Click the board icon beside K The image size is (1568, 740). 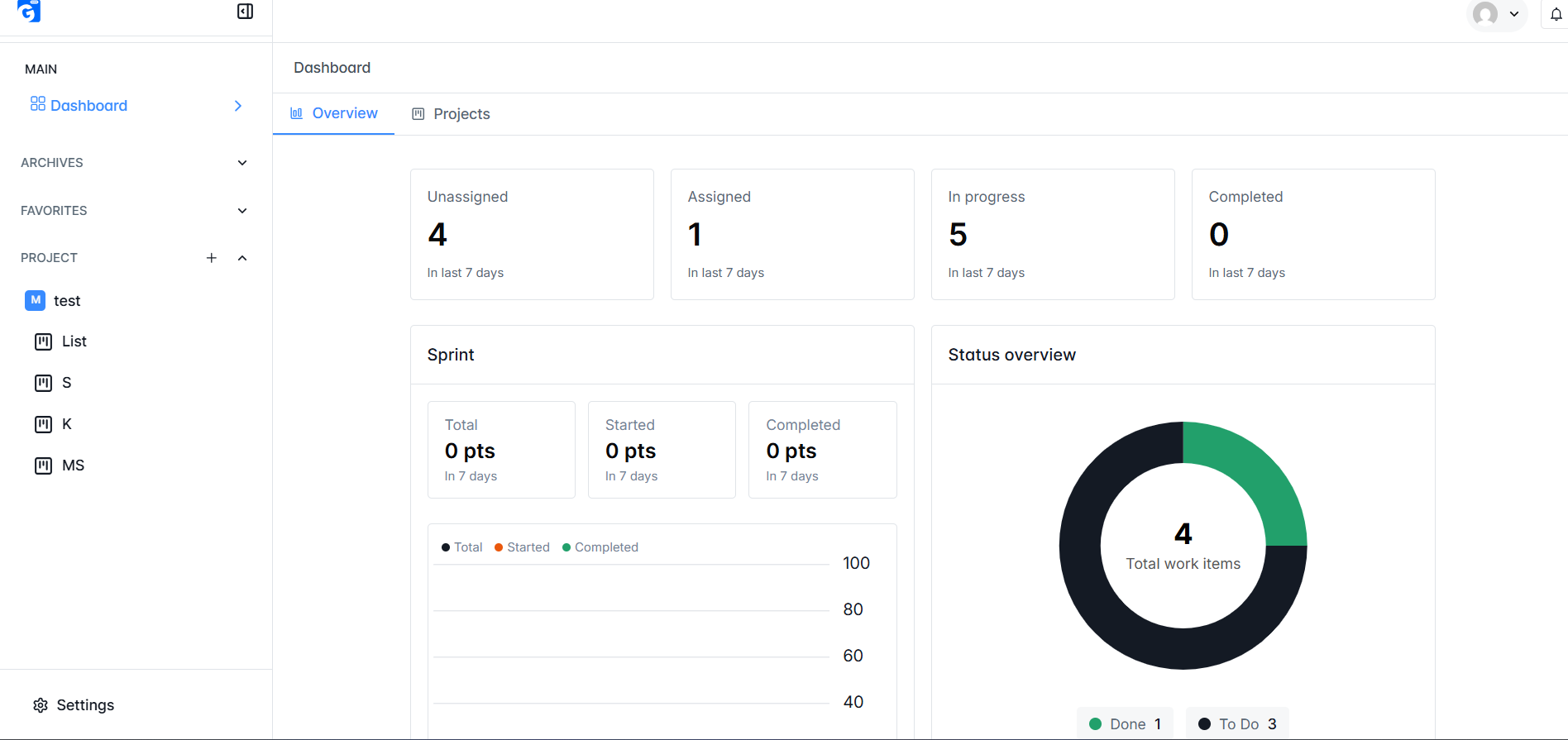(x=43, y=424)
